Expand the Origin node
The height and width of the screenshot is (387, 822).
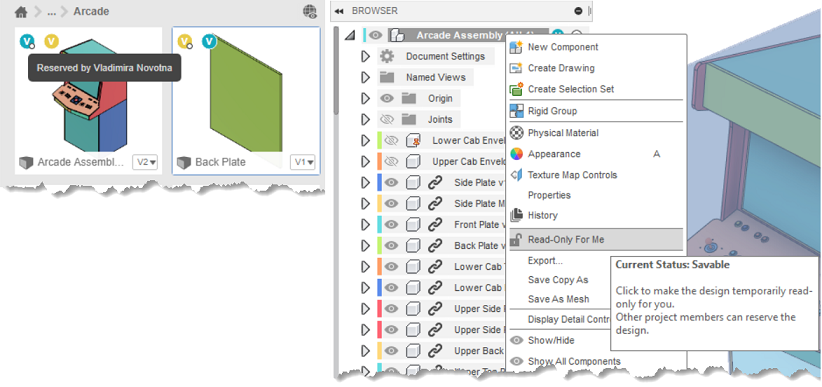(x=366, y=98)
